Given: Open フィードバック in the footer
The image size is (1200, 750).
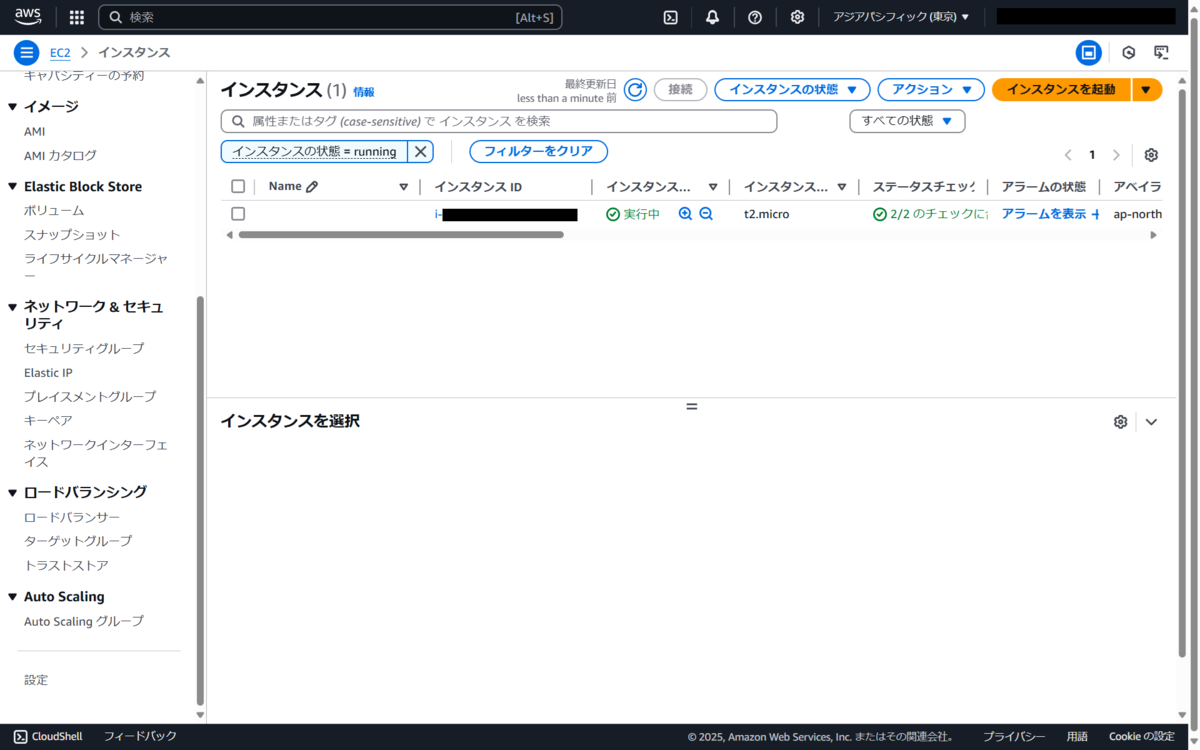Looking at the screenshot, I should click(x=140, y=736).
